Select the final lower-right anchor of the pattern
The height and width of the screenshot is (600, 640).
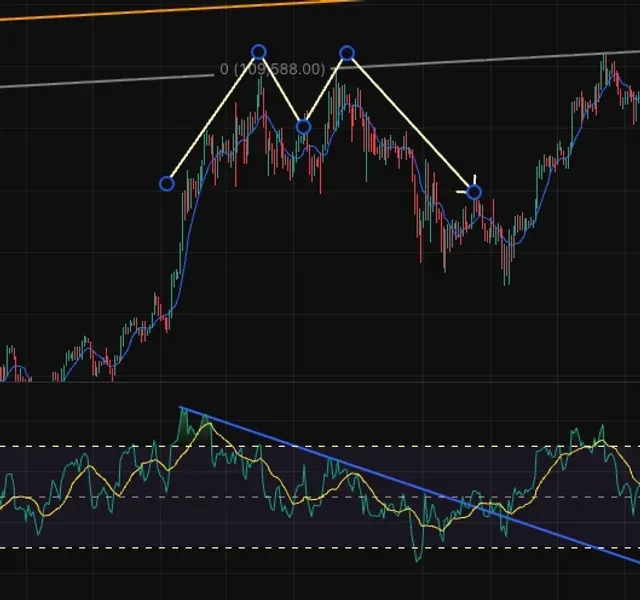tap(474, 192)
